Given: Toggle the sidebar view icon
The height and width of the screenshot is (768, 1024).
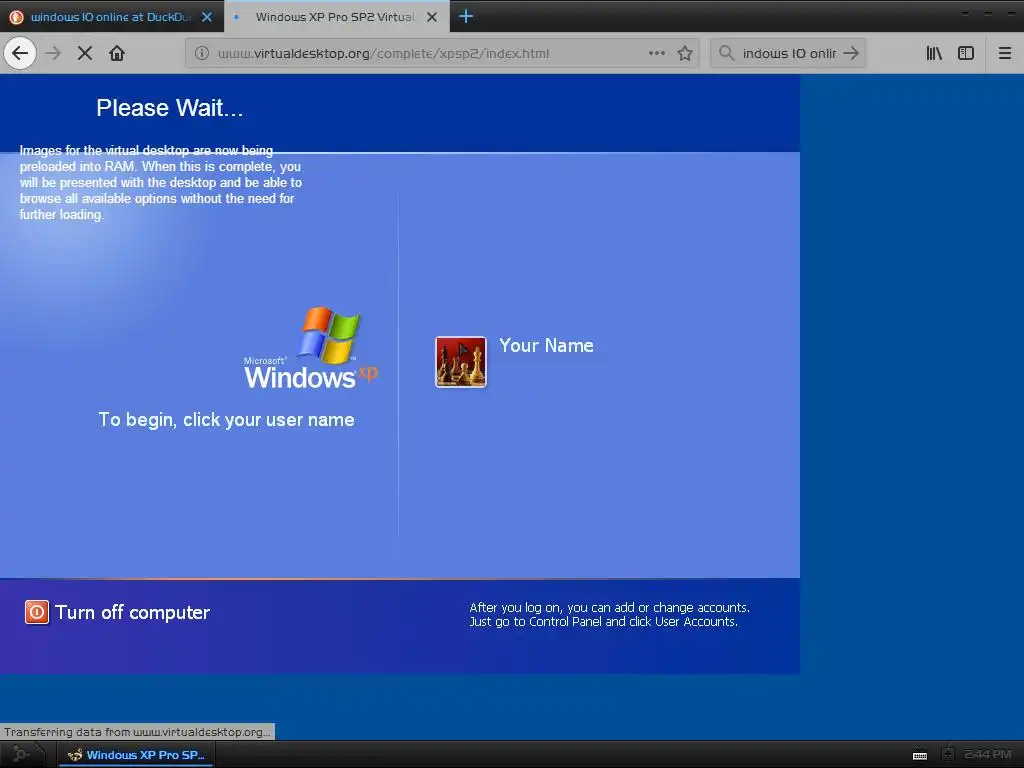Looking at the screenshot, I should point(966,53).
